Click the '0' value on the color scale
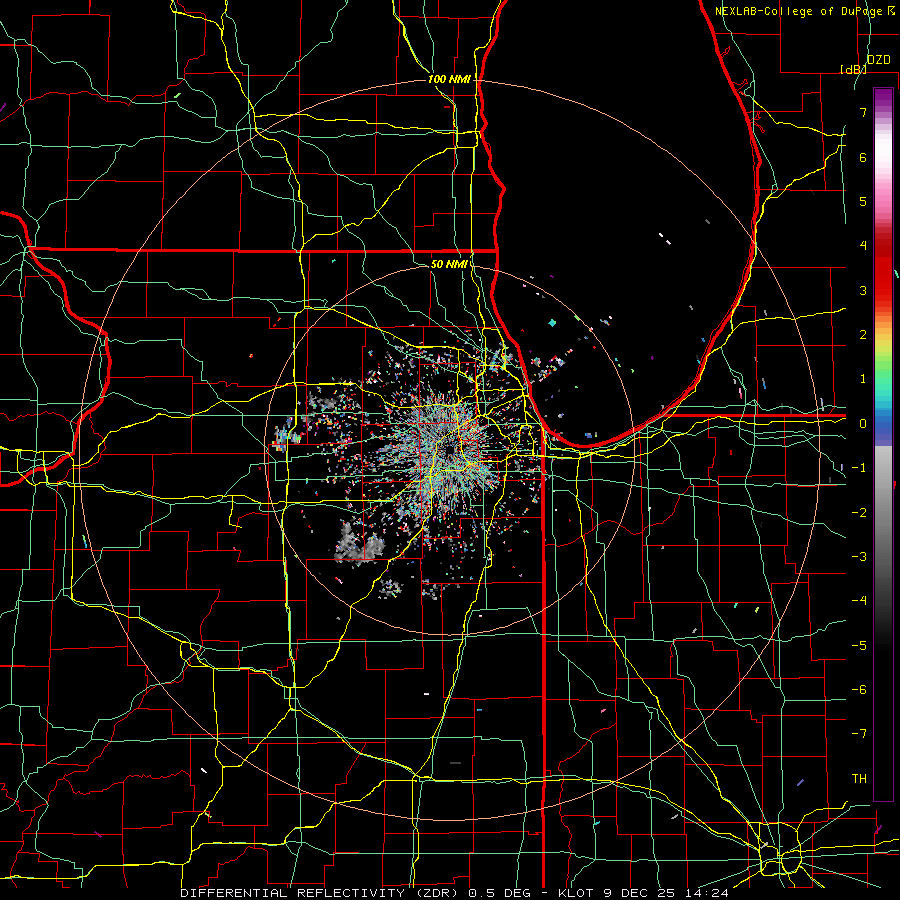Viewport: 900px width, 900px height. click(863, 424)
